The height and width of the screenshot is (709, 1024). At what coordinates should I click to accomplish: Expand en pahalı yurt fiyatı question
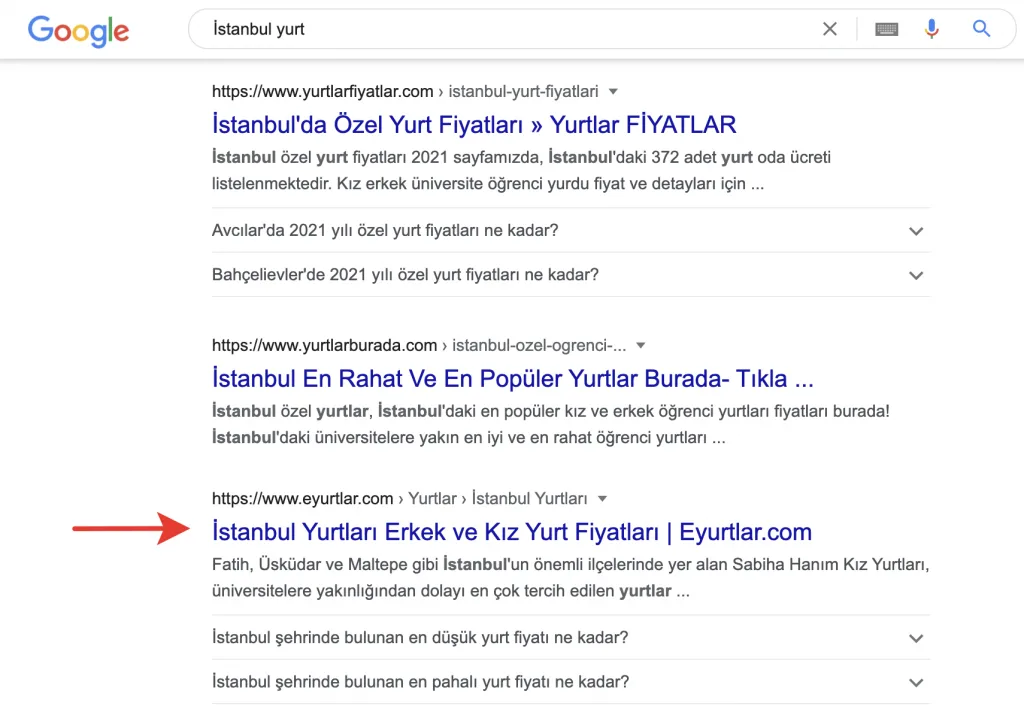click(571, 682)
